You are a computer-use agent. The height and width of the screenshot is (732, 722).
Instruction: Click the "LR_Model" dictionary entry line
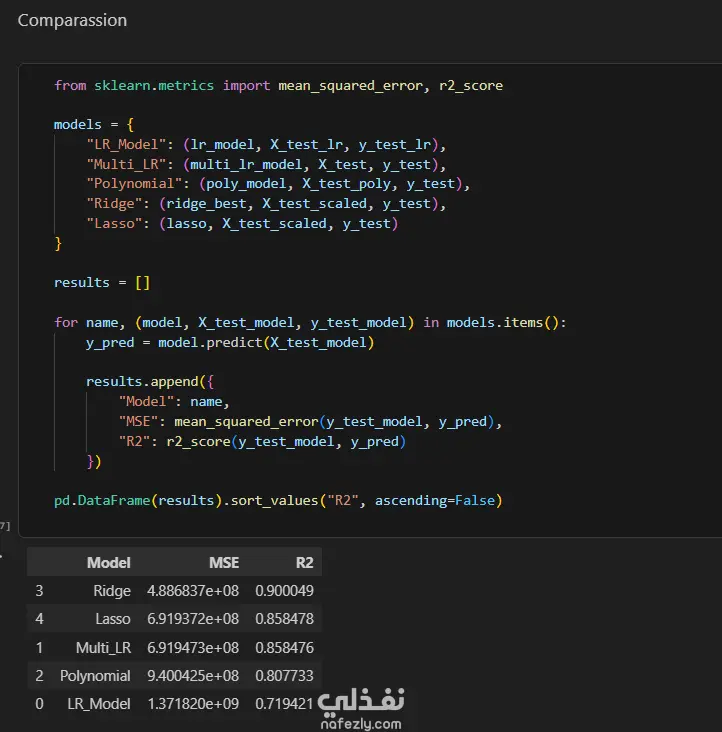[266, 145]
